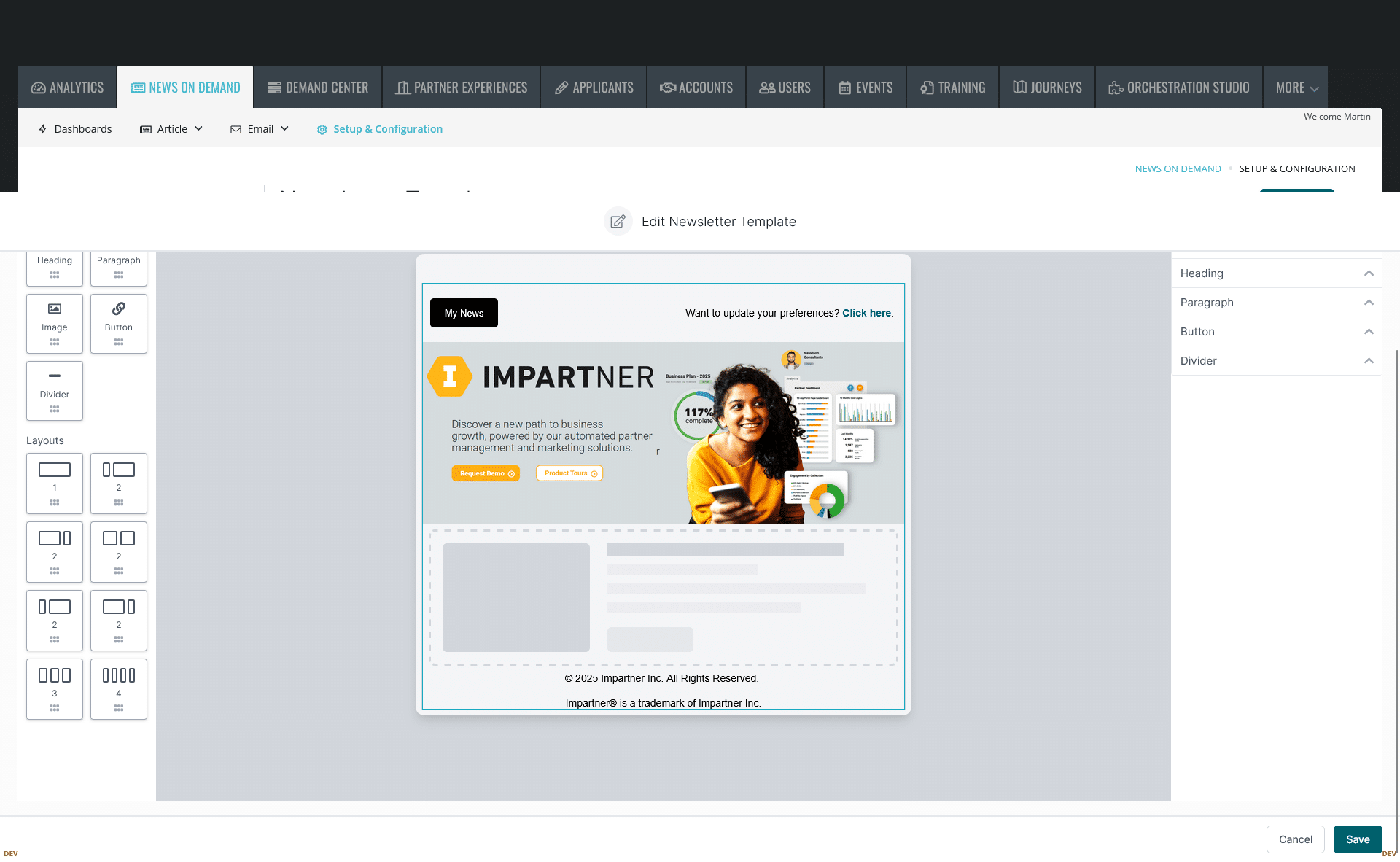The image size is (1400, 862).
Task: Click the Product Tours button in banner
Action: 569,473
